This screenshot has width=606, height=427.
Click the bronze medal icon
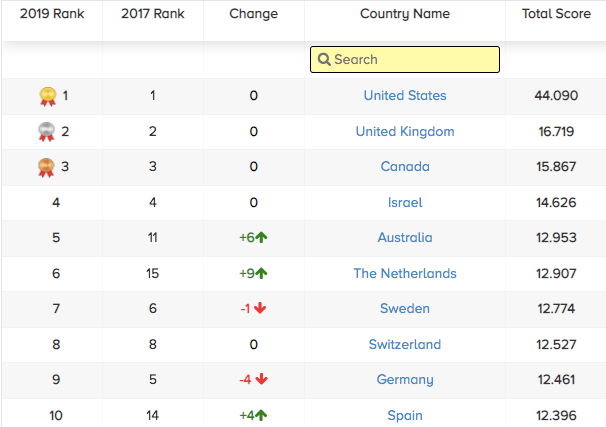(47, 167)
